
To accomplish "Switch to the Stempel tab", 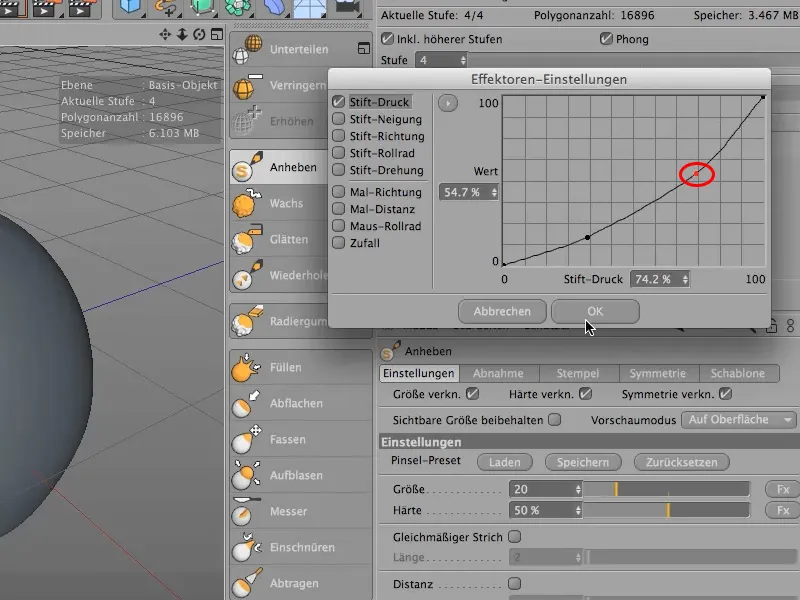I will point(578,373).
